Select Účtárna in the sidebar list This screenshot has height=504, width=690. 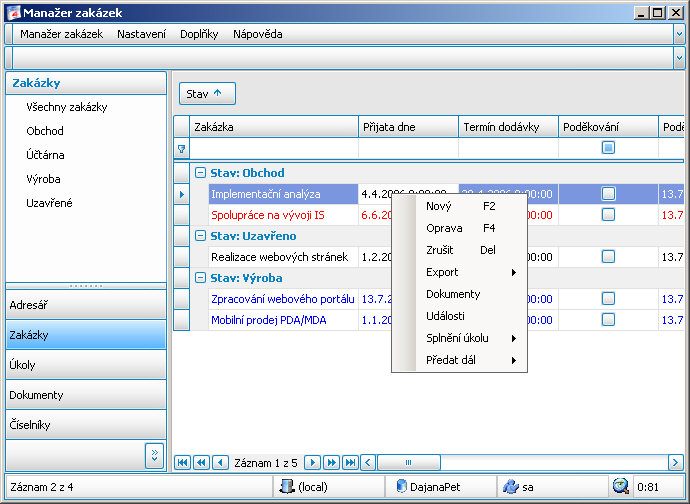(x=45, y=155)
